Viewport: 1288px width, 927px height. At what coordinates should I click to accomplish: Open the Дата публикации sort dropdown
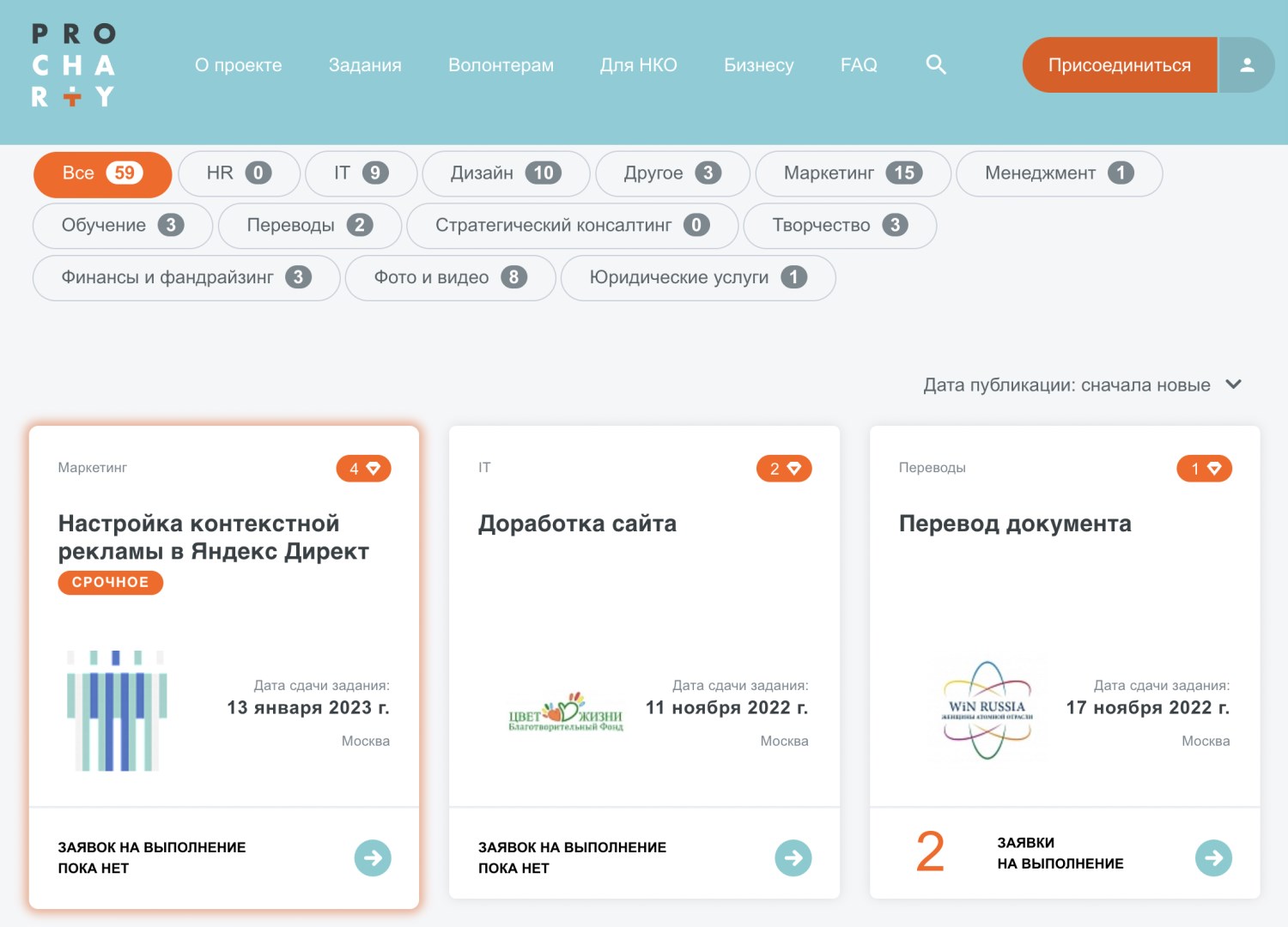1080,385
